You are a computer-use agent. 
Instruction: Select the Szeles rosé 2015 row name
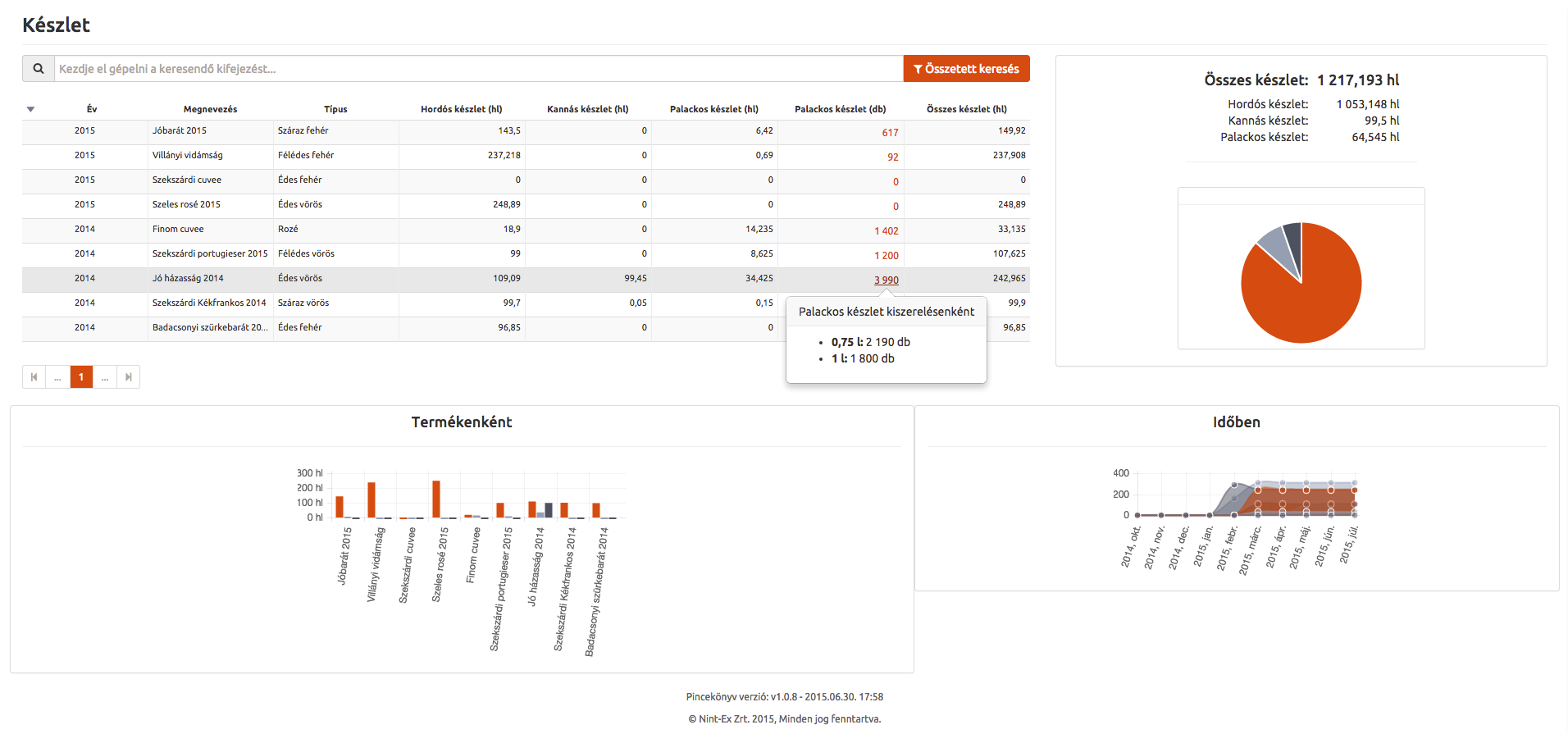[186, 204]
